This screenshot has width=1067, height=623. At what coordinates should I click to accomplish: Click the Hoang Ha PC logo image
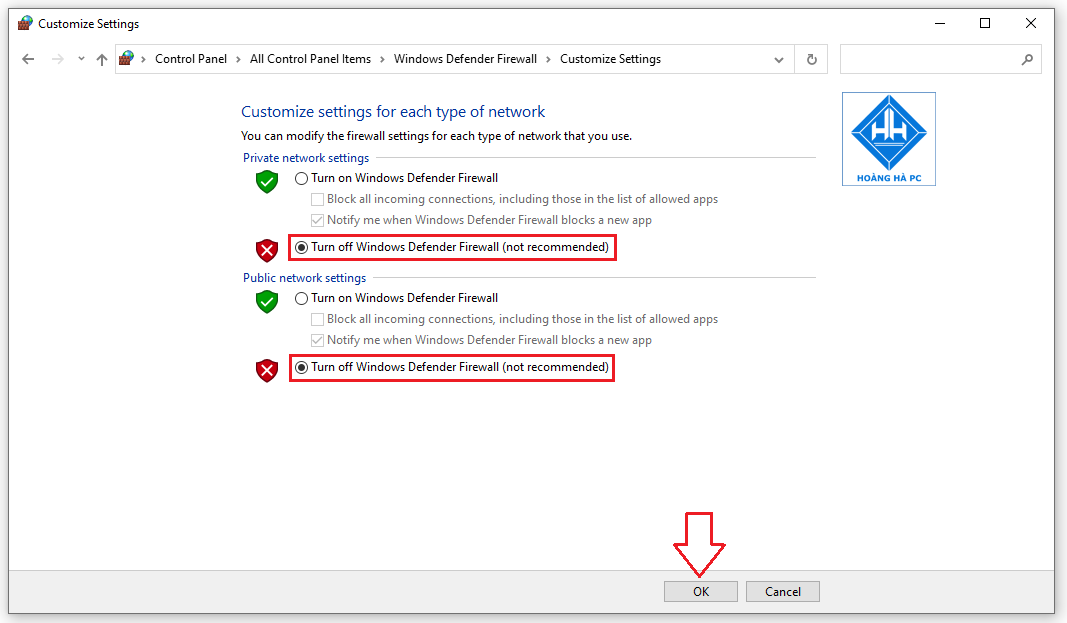(x=888, y=138)
